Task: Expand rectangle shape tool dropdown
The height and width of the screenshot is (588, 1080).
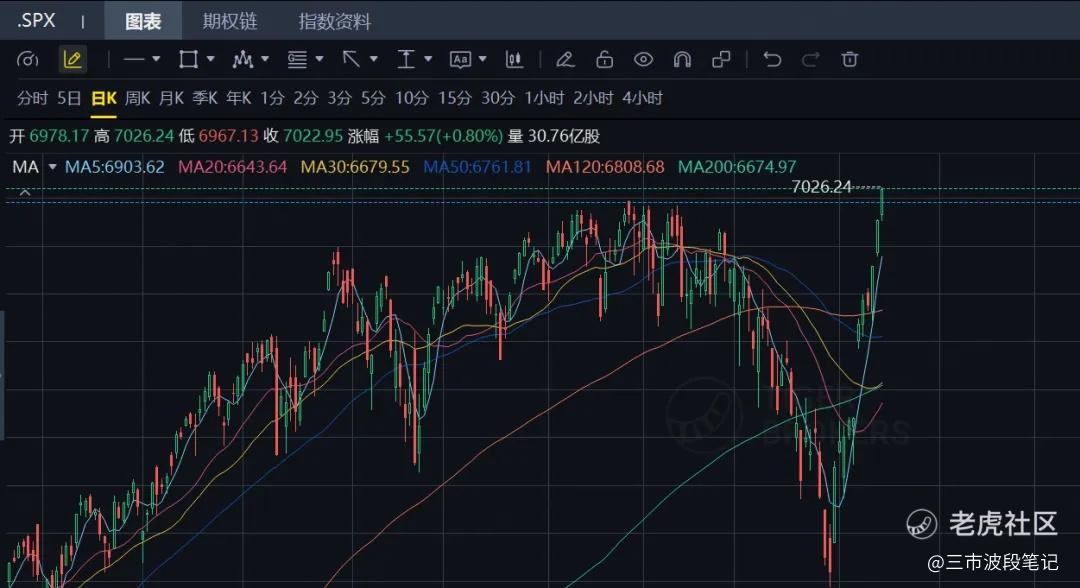Action: coord(211,59)
